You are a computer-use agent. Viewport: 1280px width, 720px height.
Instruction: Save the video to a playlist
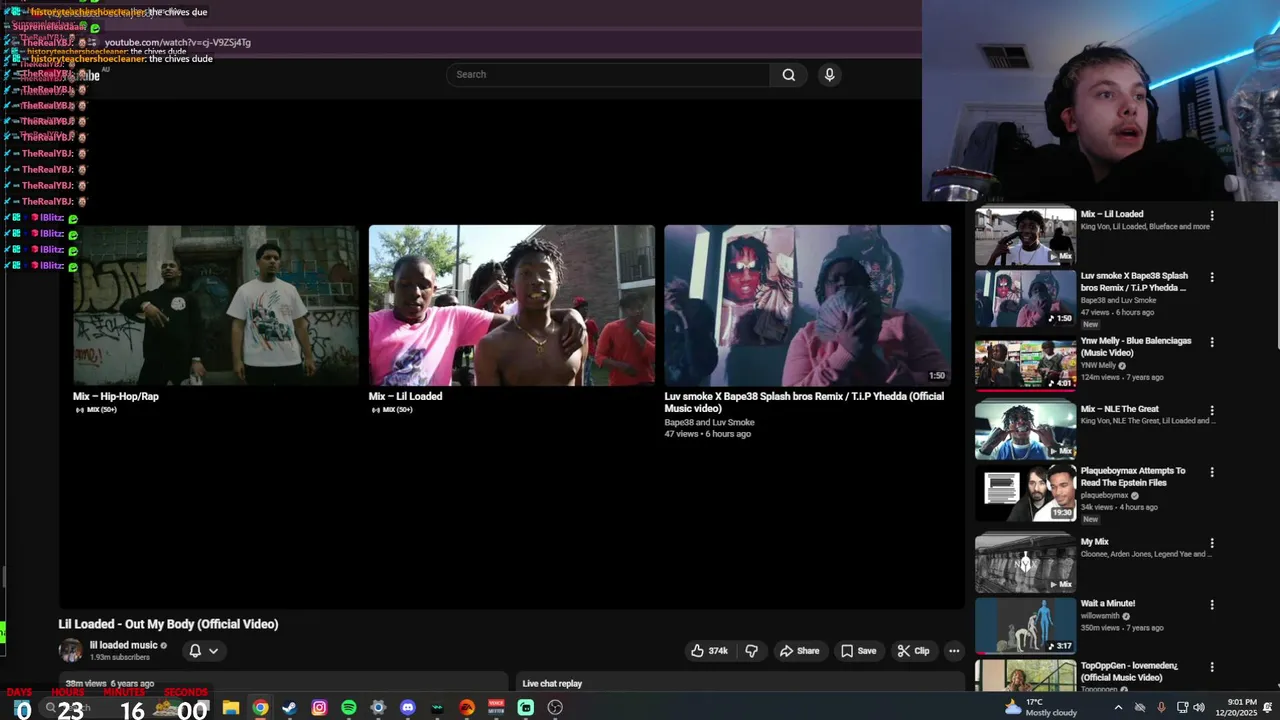tap(858, 651)
